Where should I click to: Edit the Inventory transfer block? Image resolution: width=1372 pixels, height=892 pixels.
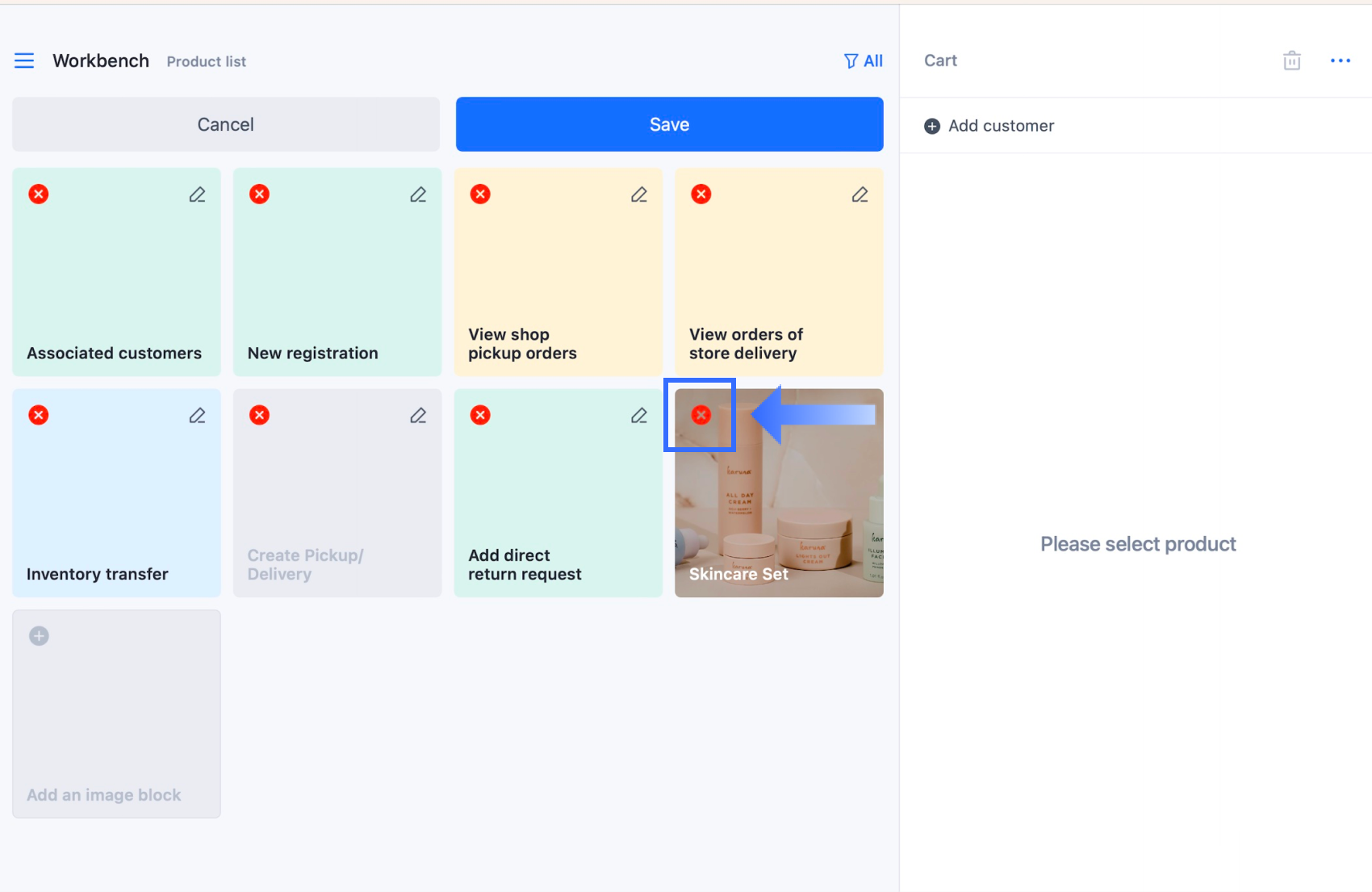197,416
